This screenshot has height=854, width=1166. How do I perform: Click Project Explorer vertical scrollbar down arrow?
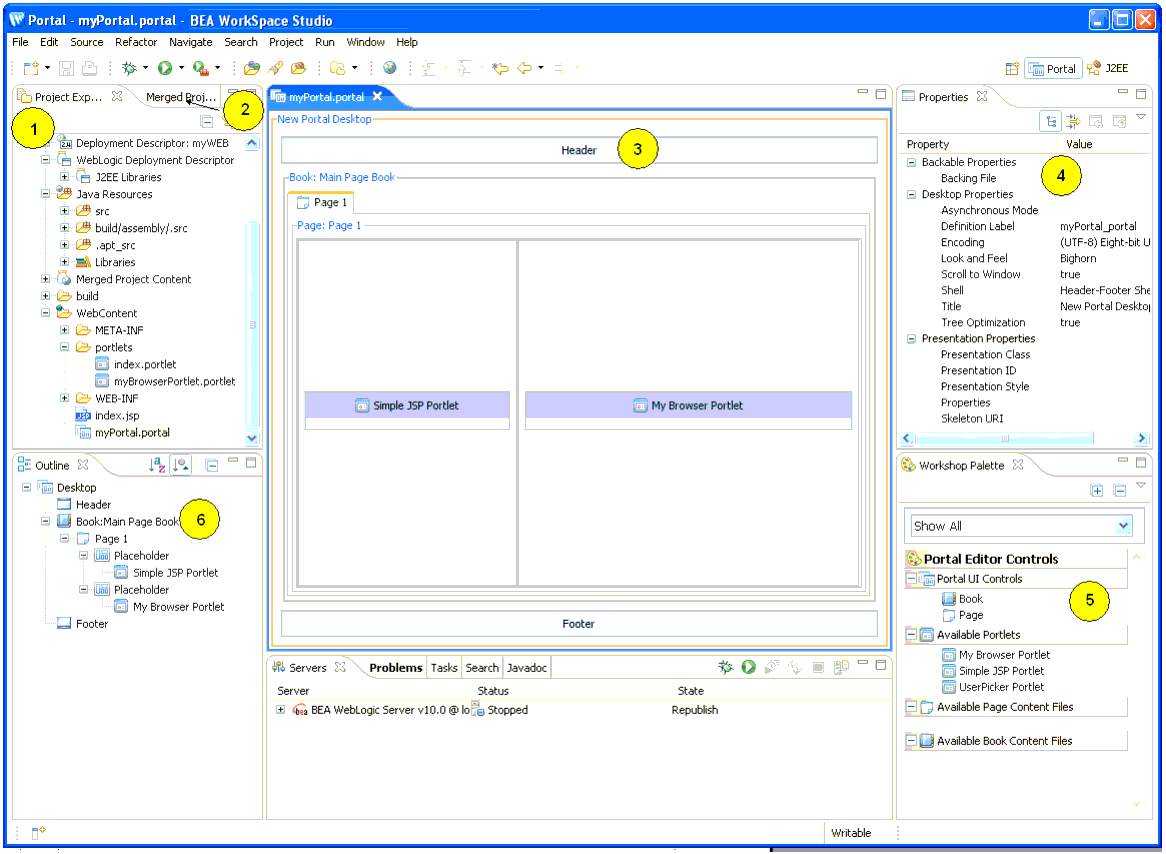[x=251, y=438]
